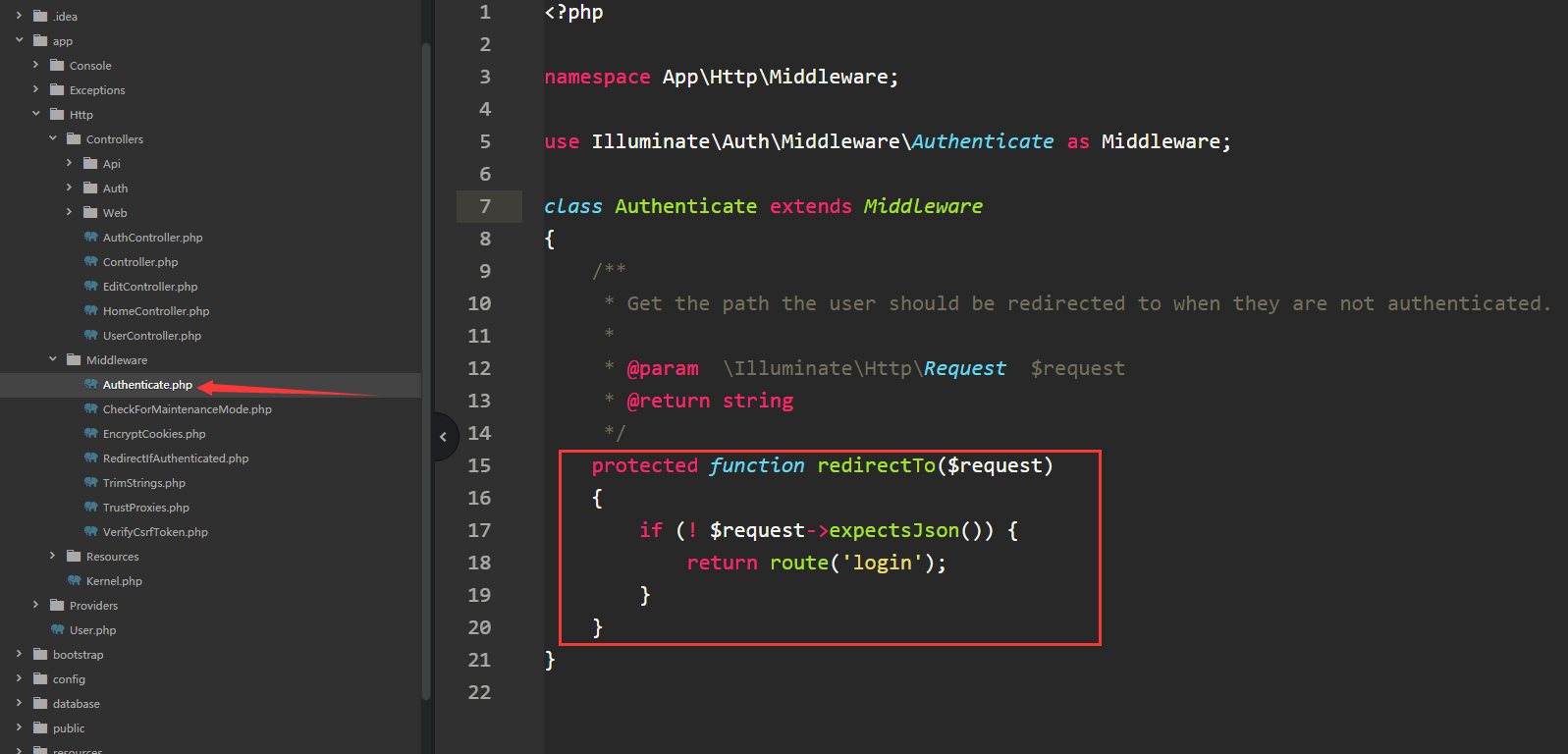Click the Exceptions folder icon

[57, 89]
